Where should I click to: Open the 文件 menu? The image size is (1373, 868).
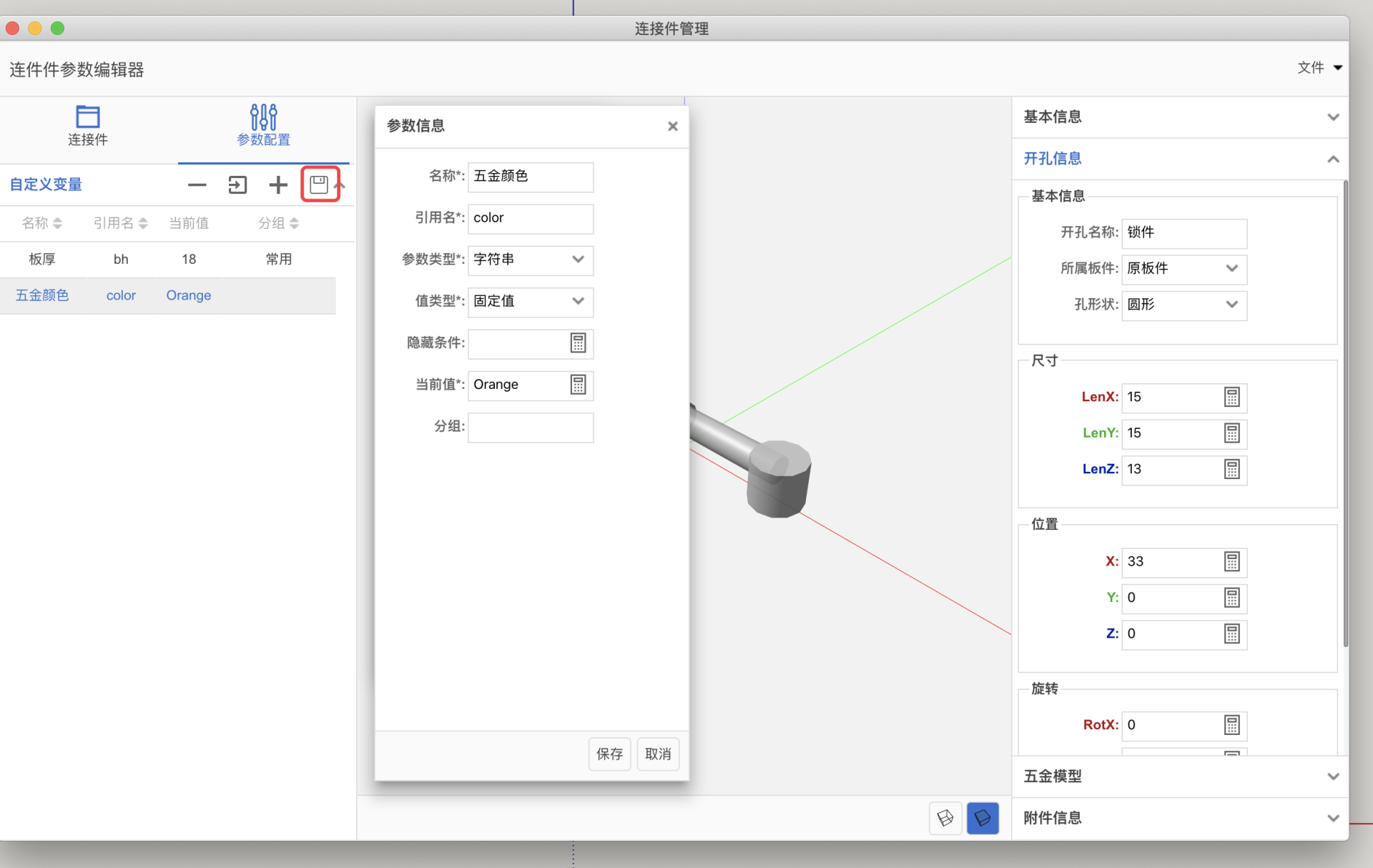click(1319, 68)
